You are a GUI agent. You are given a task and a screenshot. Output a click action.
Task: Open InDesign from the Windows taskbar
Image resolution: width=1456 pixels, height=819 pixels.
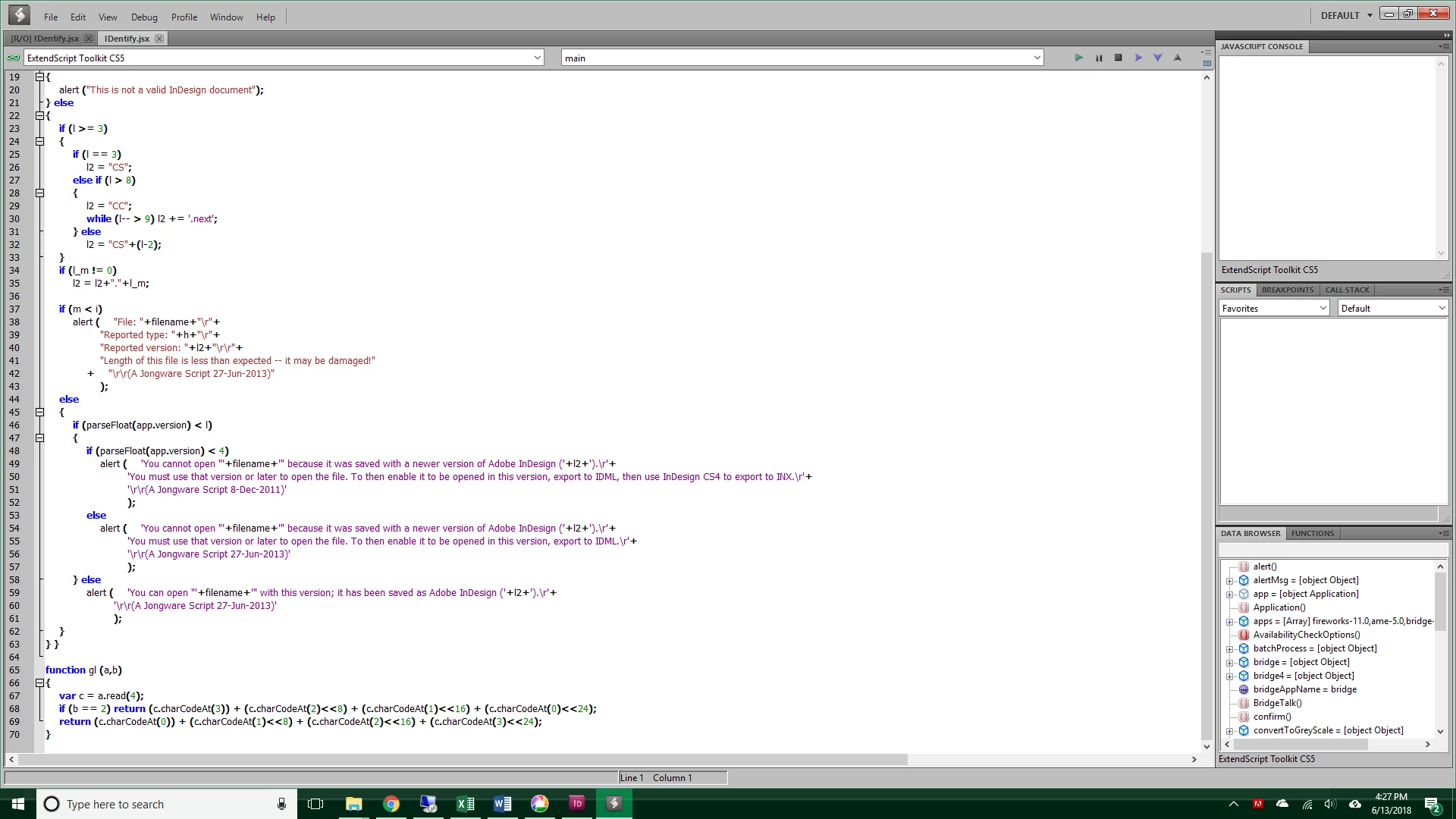[x=576, y=803]
